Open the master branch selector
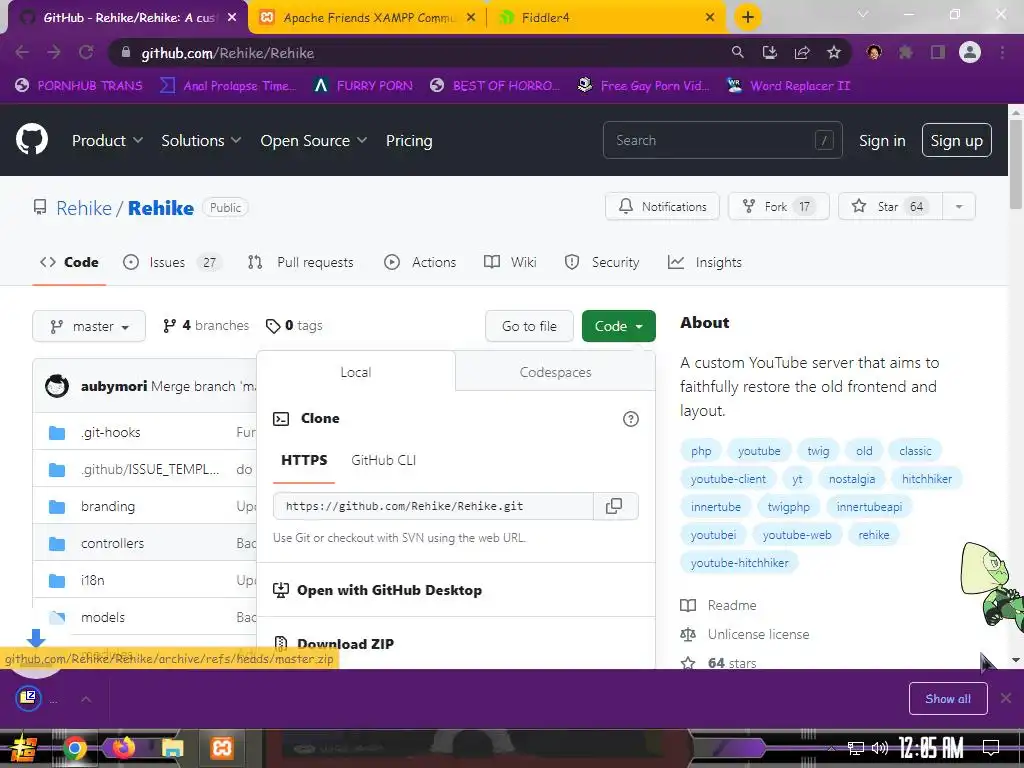This screenshot has height=768, width=1024. 89,326
